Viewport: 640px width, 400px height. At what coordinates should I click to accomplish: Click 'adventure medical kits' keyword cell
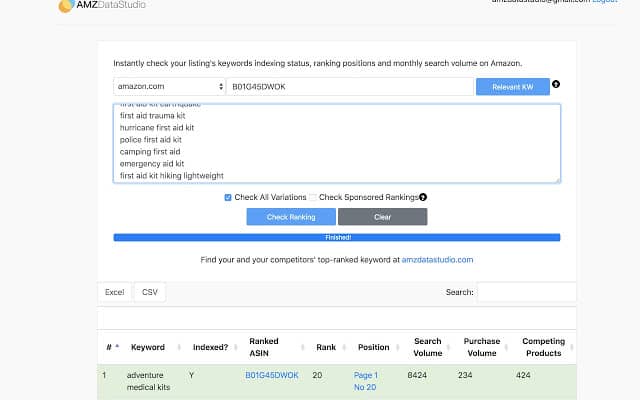coord(149,381)
